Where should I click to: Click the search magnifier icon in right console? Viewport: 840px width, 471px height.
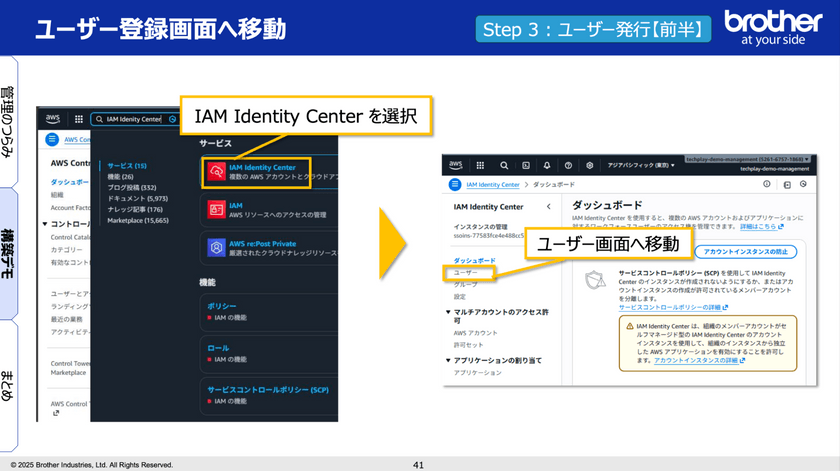(x=503, y=165)
